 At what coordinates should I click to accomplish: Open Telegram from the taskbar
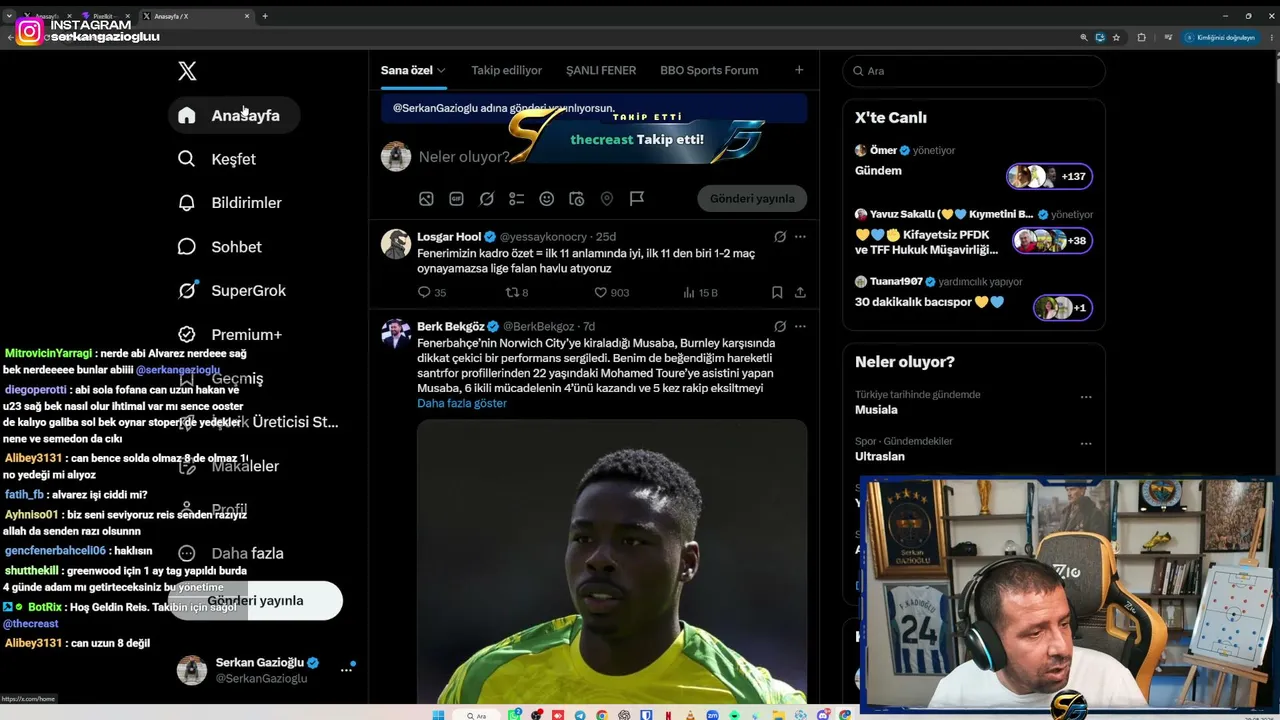click(581, 715)
